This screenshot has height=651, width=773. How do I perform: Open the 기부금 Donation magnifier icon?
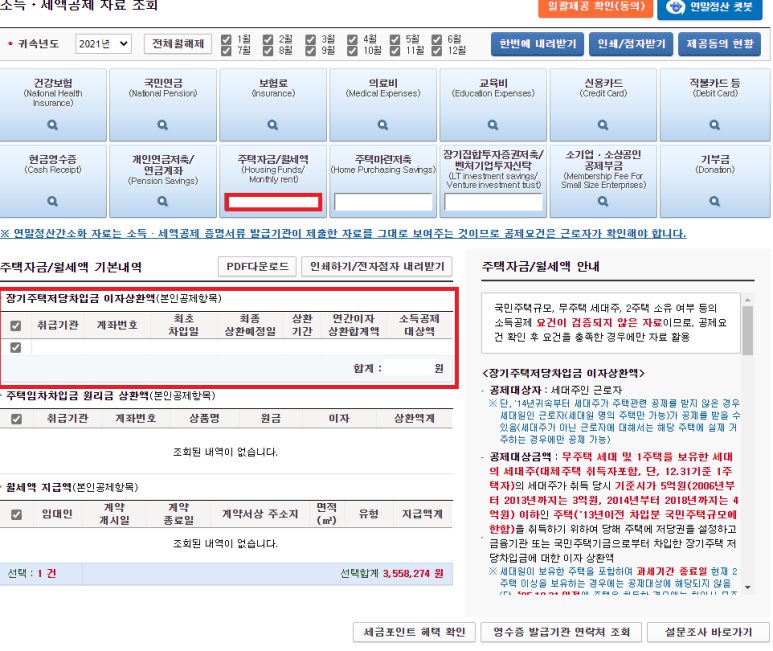point(714,201)
